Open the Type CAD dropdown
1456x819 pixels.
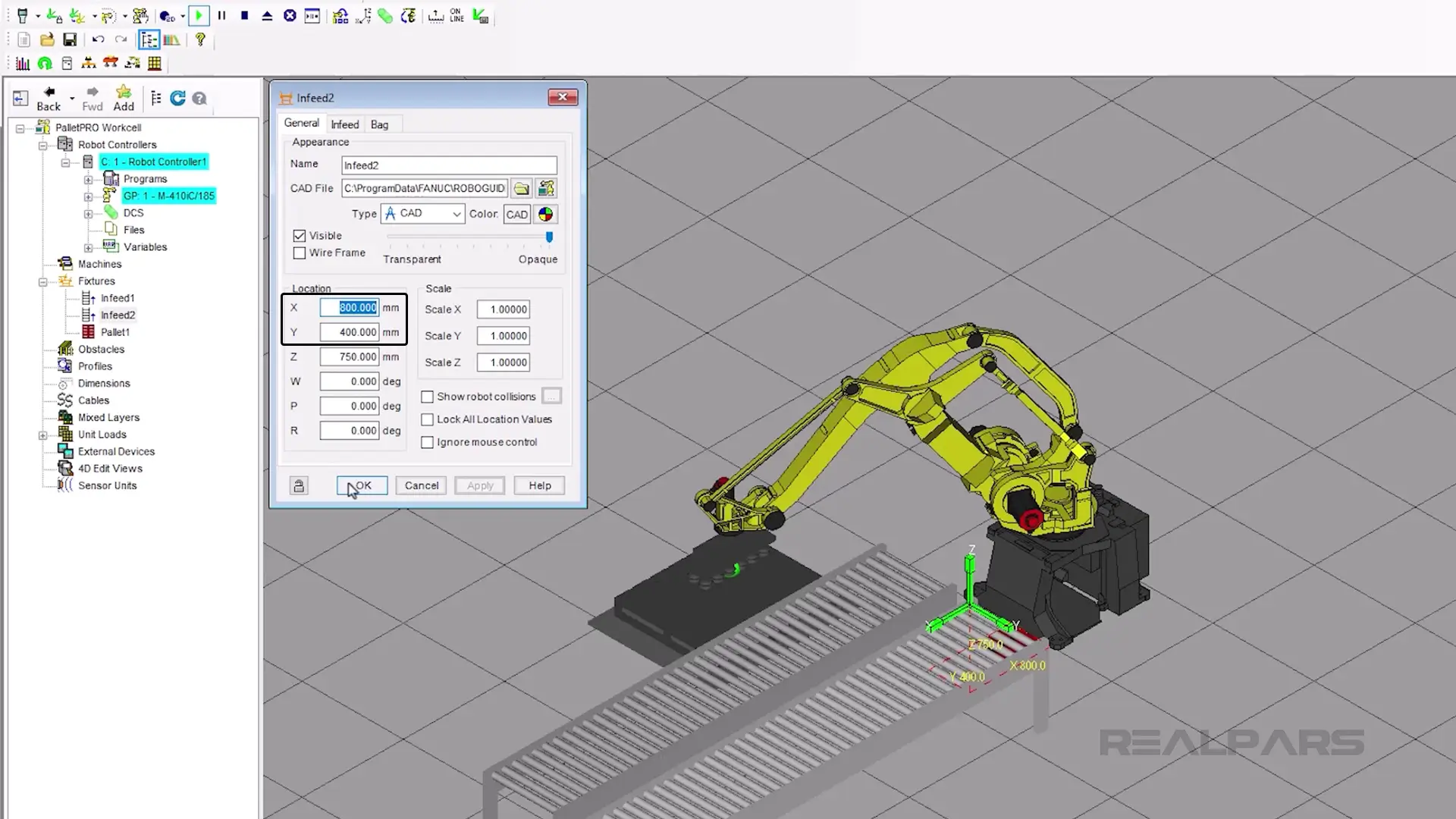tap(422, 214)
